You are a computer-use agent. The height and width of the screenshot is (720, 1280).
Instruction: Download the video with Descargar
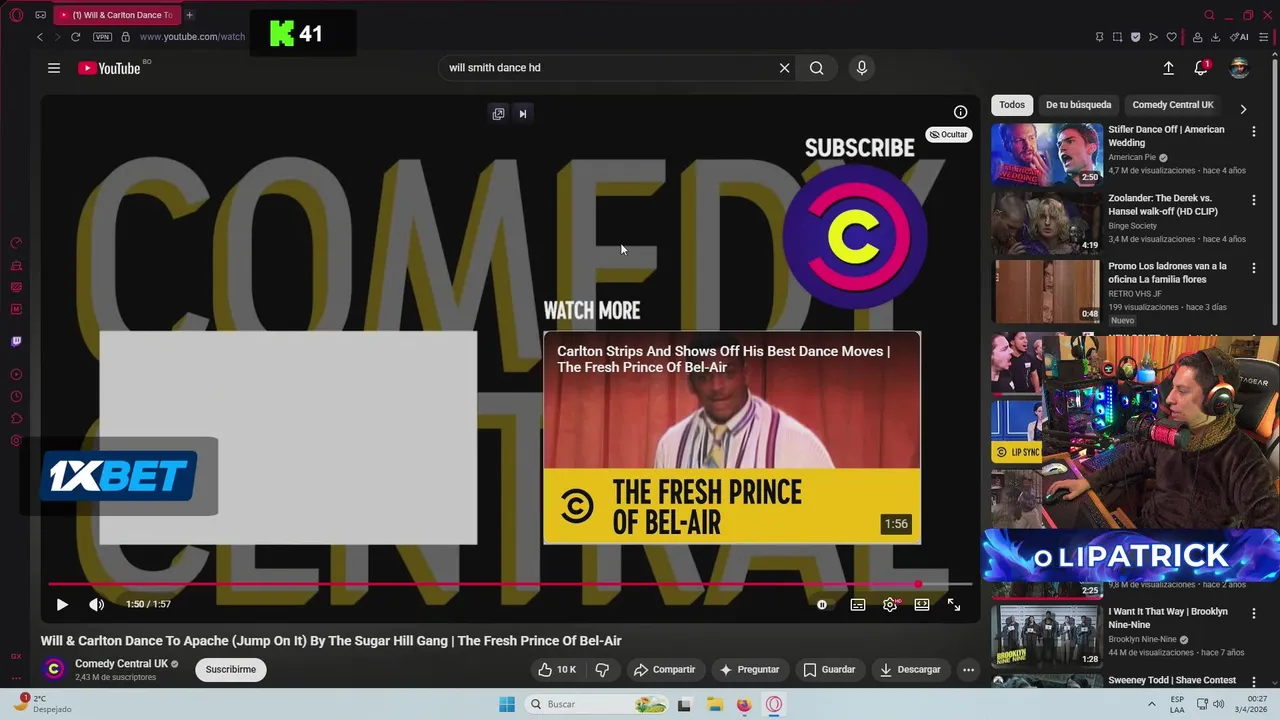click(909, 669)
